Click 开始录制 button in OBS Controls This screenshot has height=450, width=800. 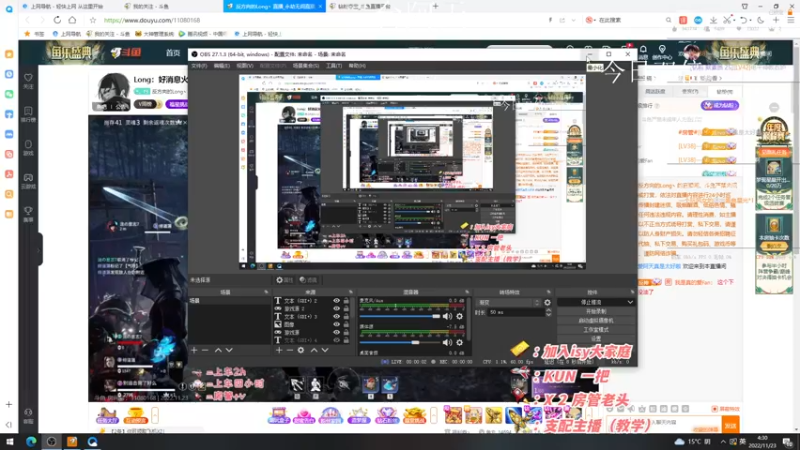pyautogui.click(x=596, y=311)
